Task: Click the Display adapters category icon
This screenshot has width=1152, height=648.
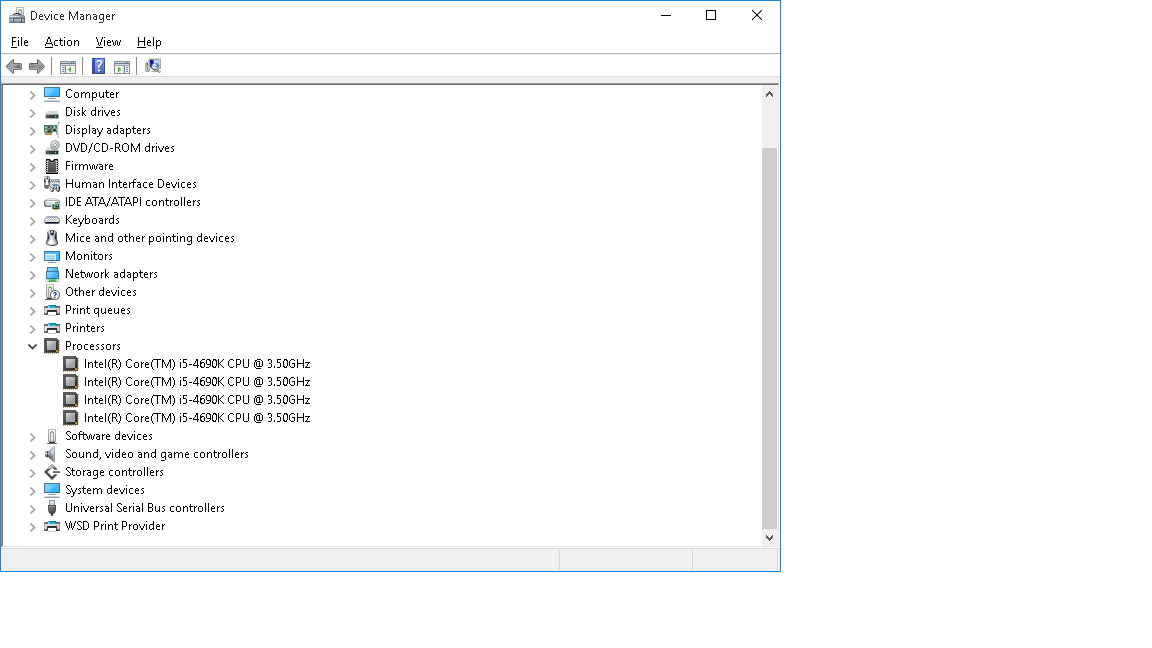Action: [51, 130]
